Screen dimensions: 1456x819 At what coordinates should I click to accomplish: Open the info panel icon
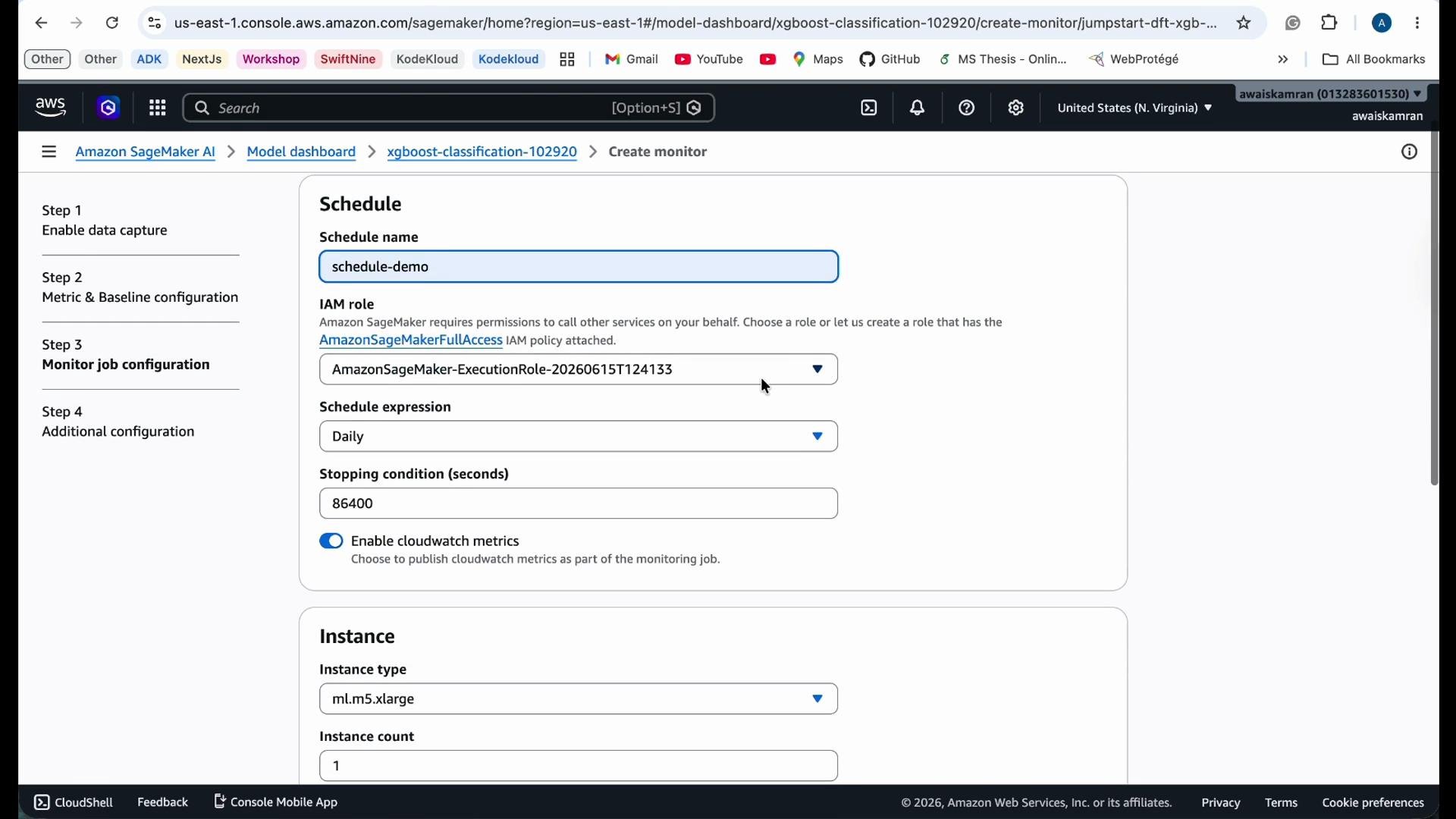pyautogui.click(x=1410, y=152)
